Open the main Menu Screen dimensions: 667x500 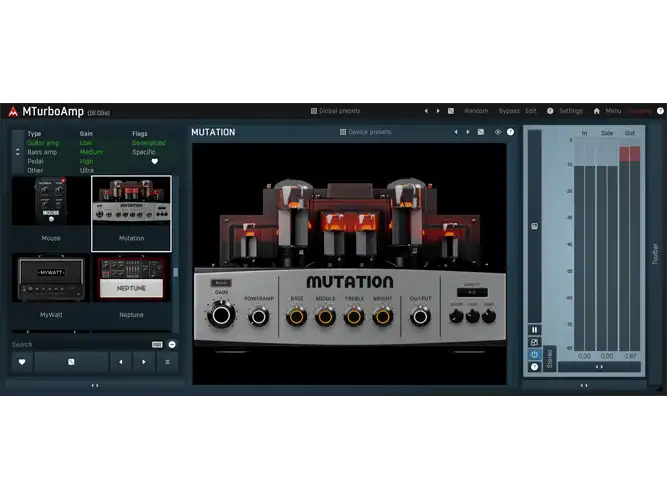coord(613,111)
